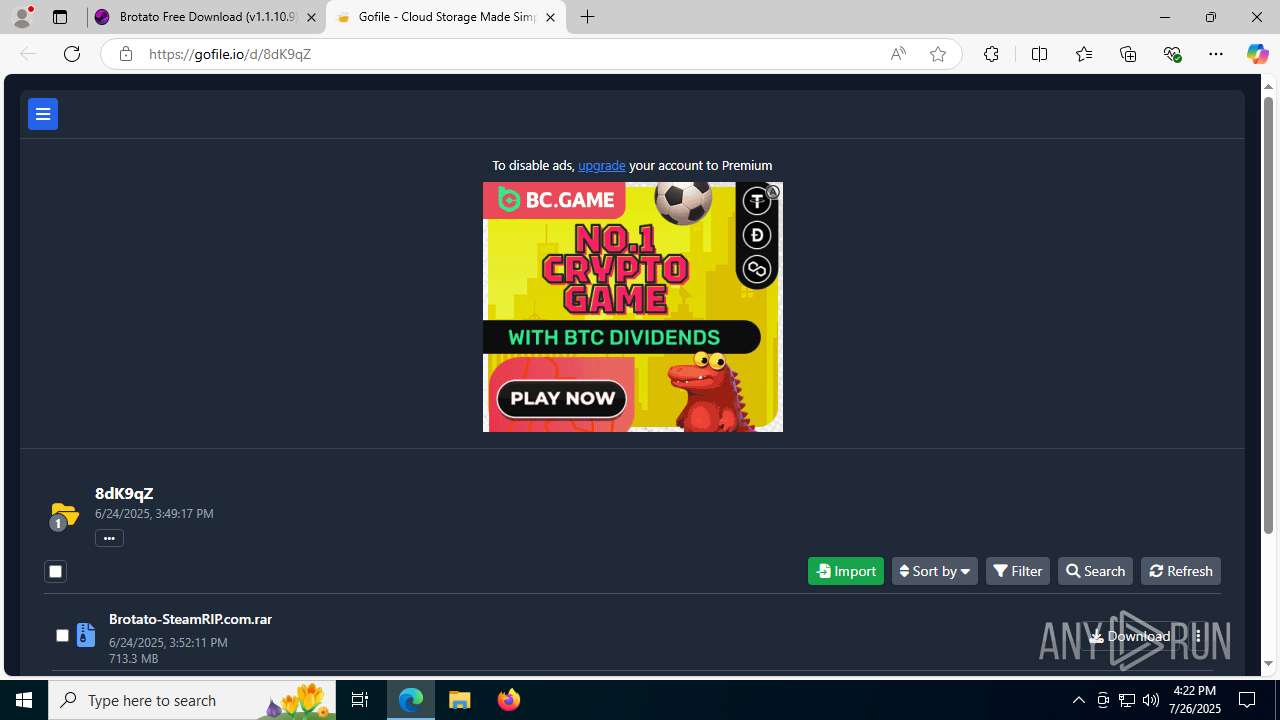Open the Gofile hamburger menu
1280x720 pixels.
point(43,114)
